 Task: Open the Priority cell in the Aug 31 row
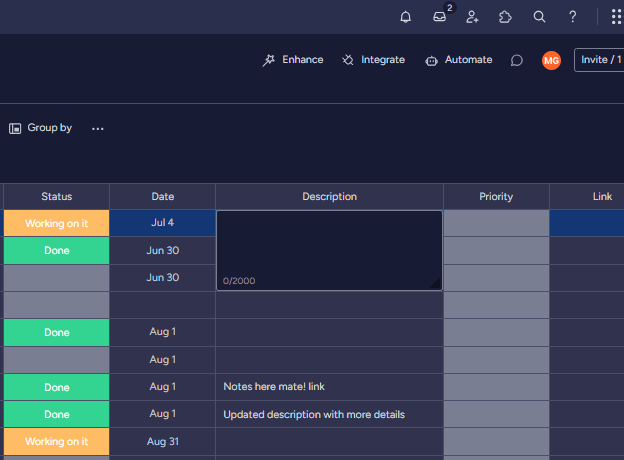[496, 442]
